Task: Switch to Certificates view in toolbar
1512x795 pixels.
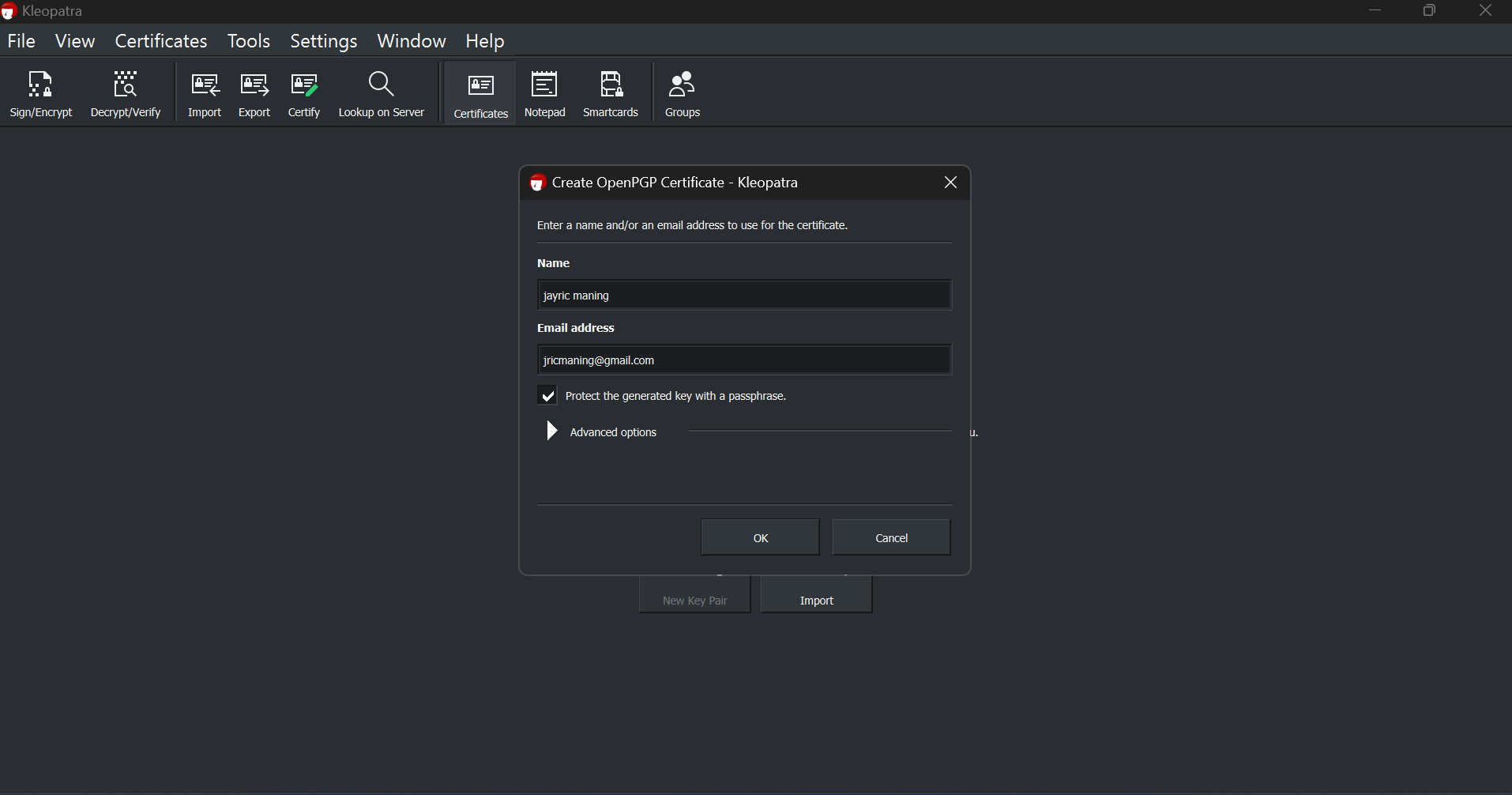Action: pyautogui.click(x=480, y=94)
